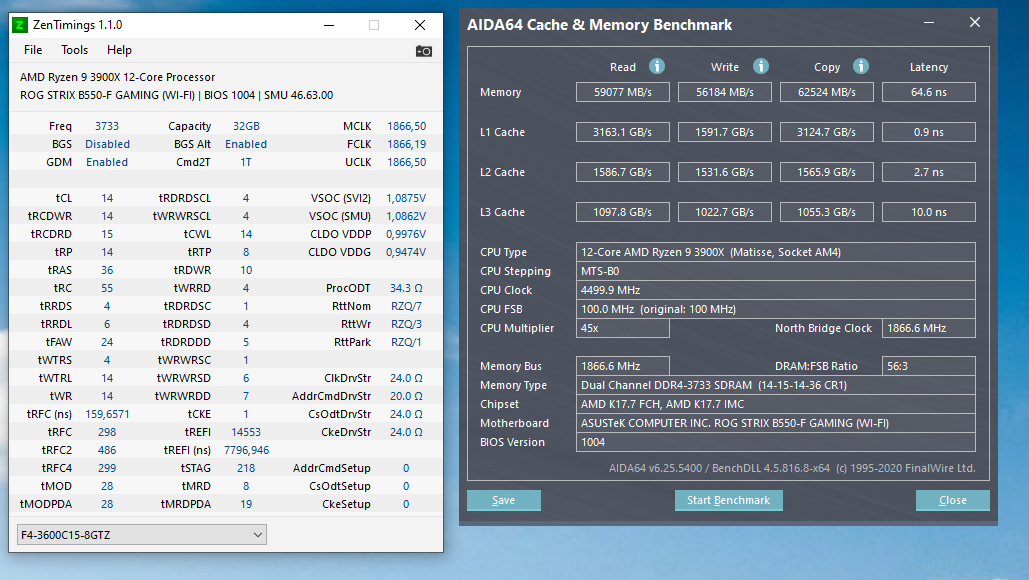Image resolution: width=1029 pixels, height=580 pixels.
Task: Maximize the ZenTimings window
Action: tap(374, 25)
